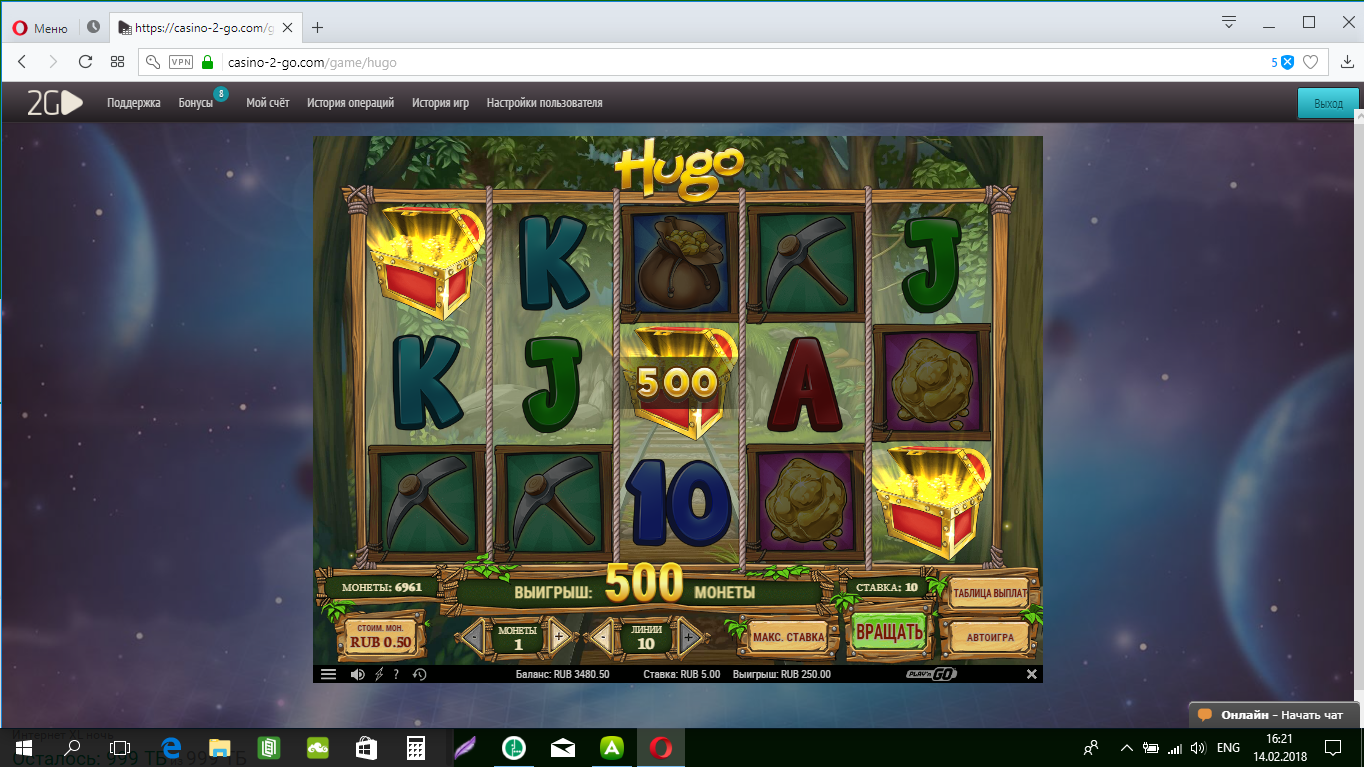Screen dimensions: 1364x767
Task: Click the green security padlock icon
Action: pyautogui.click(x=208, y=62)
